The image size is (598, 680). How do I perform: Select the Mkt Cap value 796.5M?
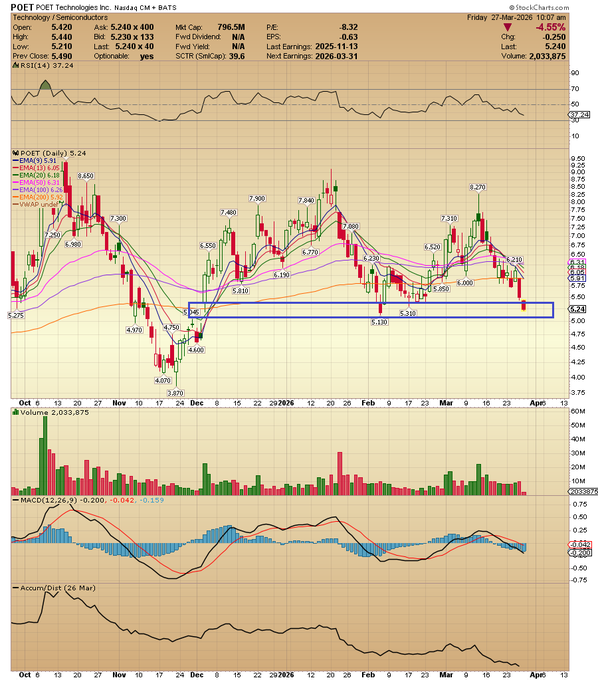(x=230, y=27)
